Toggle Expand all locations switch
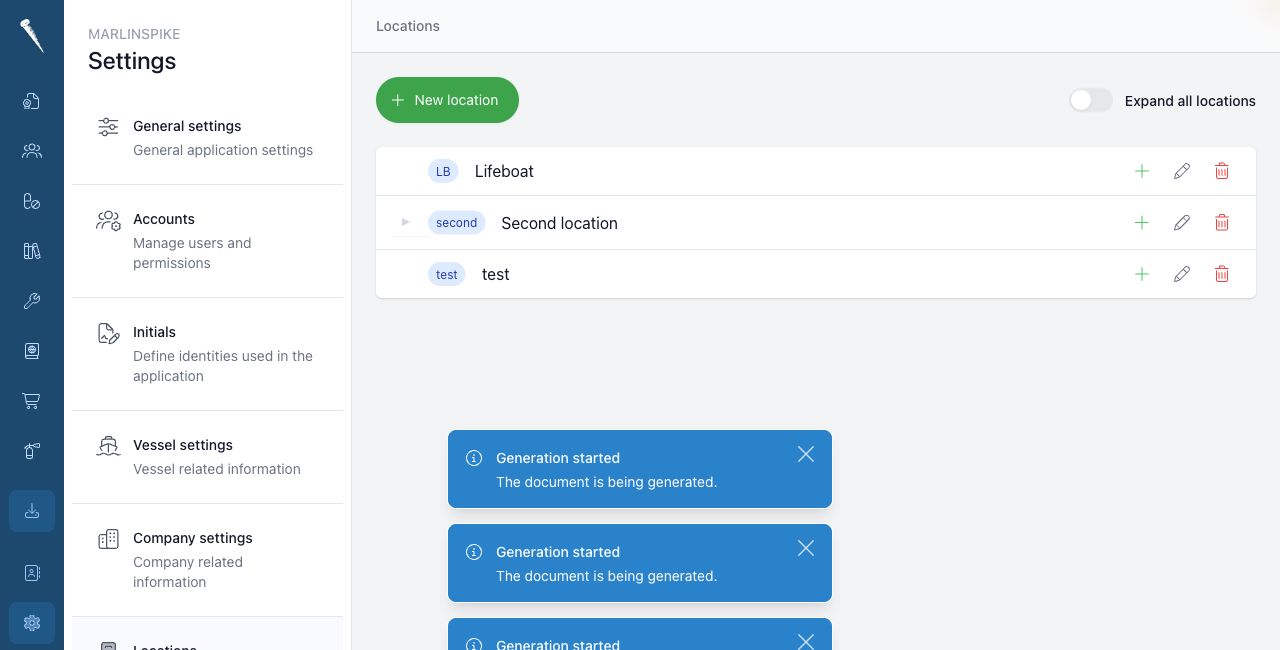The image size is (1280, 650). [x=1090, y=100]
